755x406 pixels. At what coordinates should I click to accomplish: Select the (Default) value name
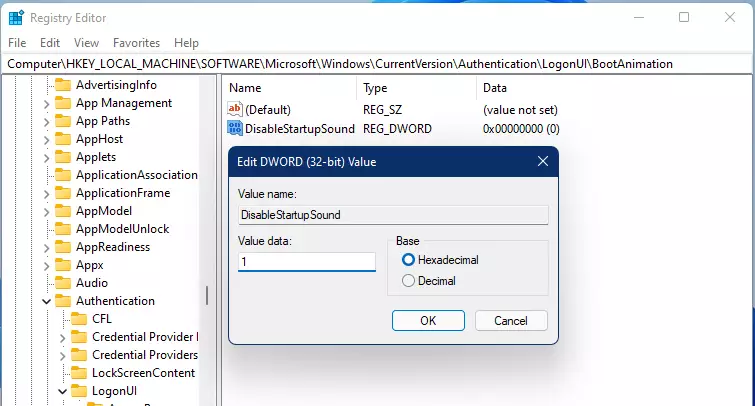[268, 110]
